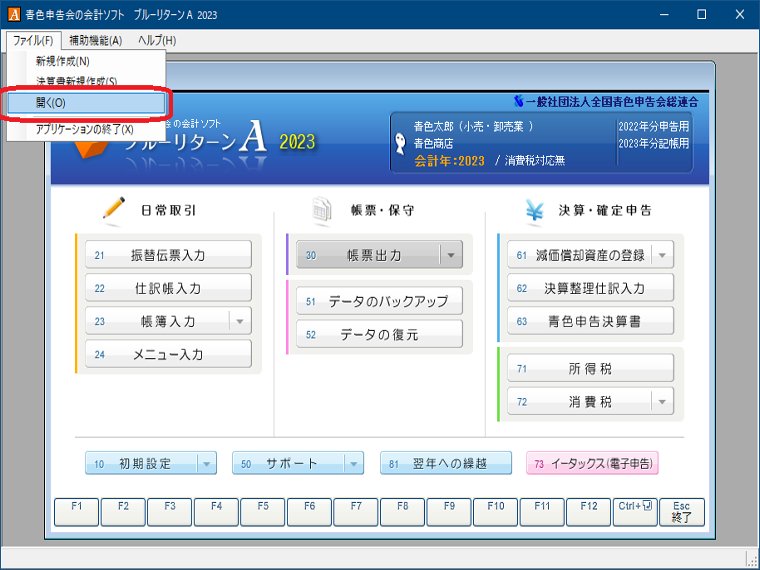Close the ブルーリターンA window

click(740, 15)
